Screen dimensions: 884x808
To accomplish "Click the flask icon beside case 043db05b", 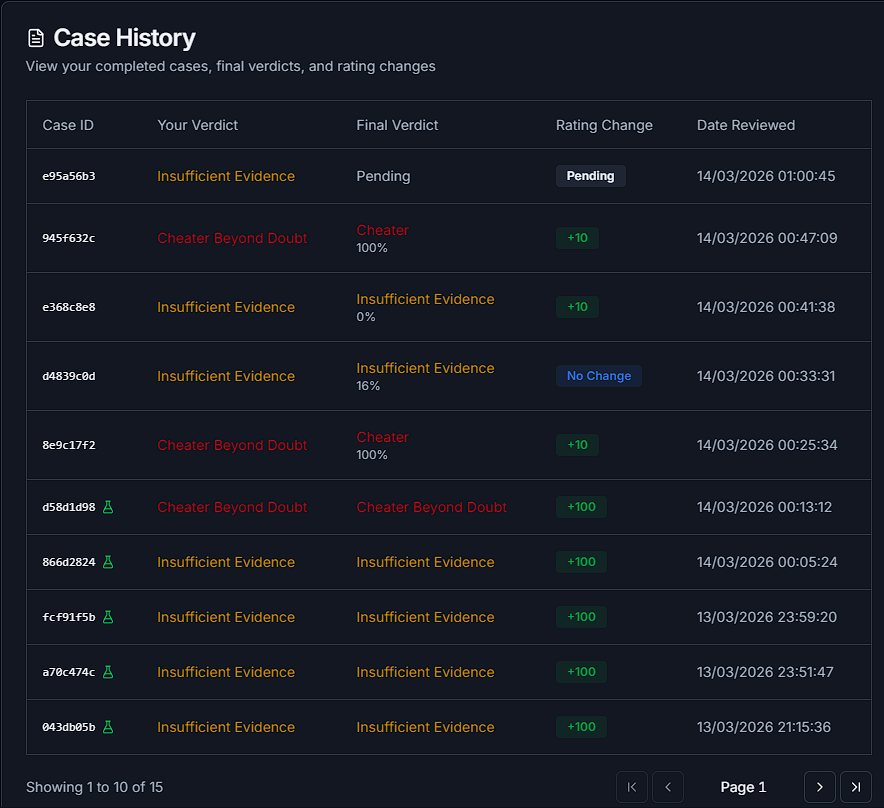I will pyautogui.click(x=108, y=727).
